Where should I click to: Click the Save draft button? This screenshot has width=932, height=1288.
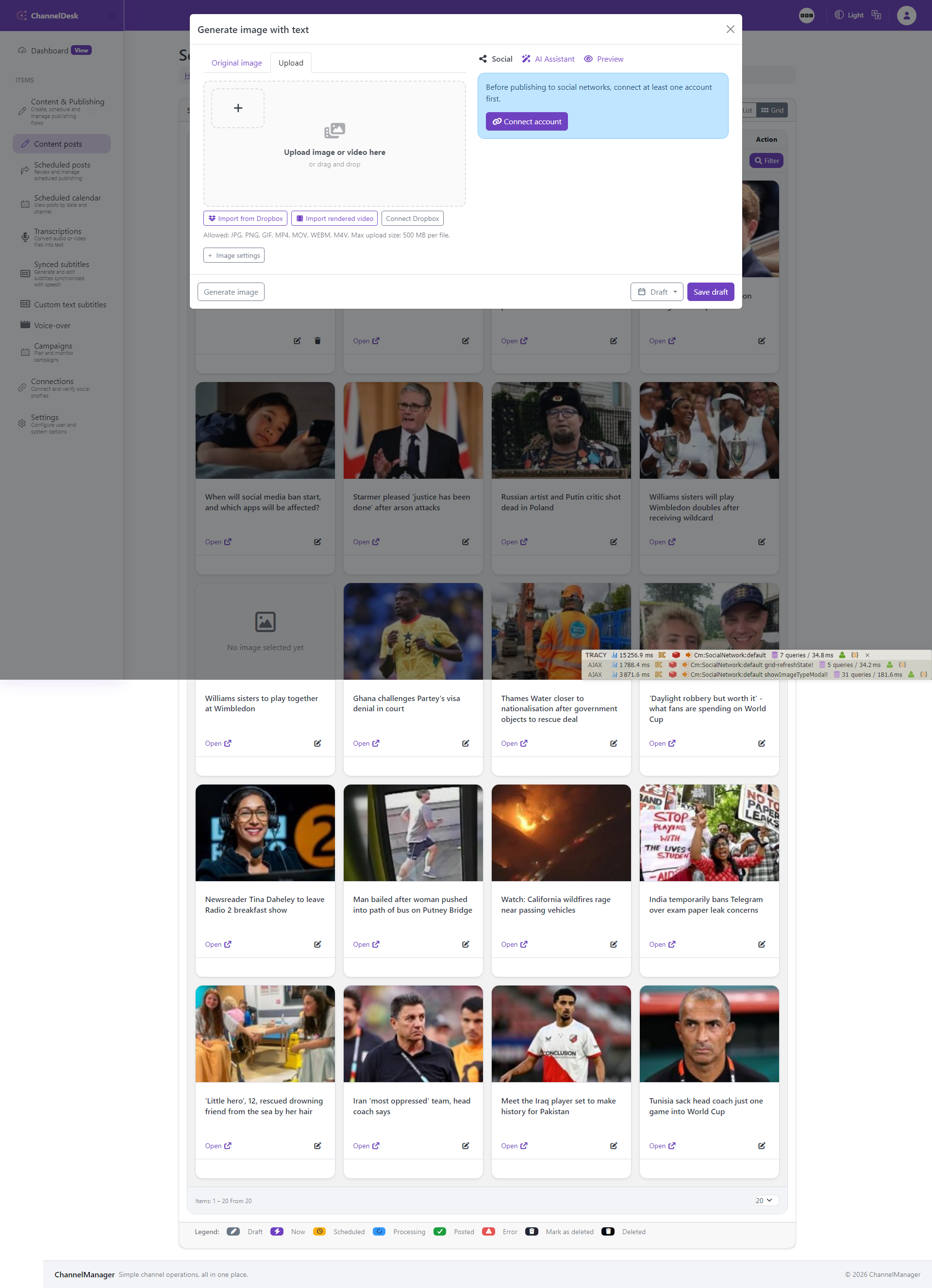[711, 292]
